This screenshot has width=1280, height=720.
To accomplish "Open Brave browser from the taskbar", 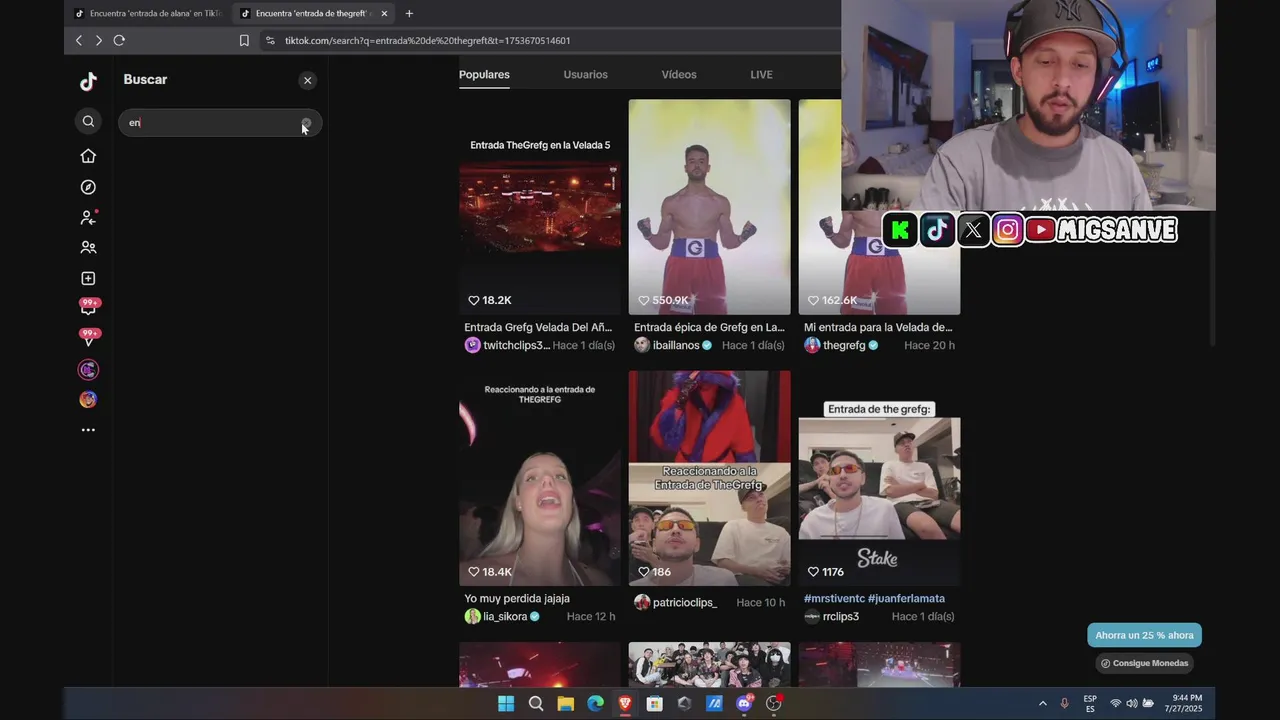I will pos(625,703).
